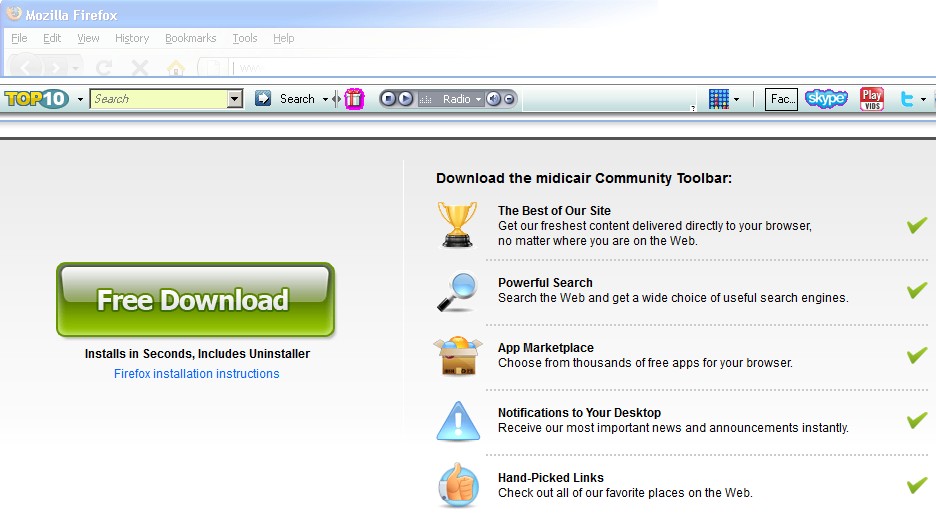Screen dimensions: 936x513
Task: Click the green Free Download button
Action: click(195, 300)
